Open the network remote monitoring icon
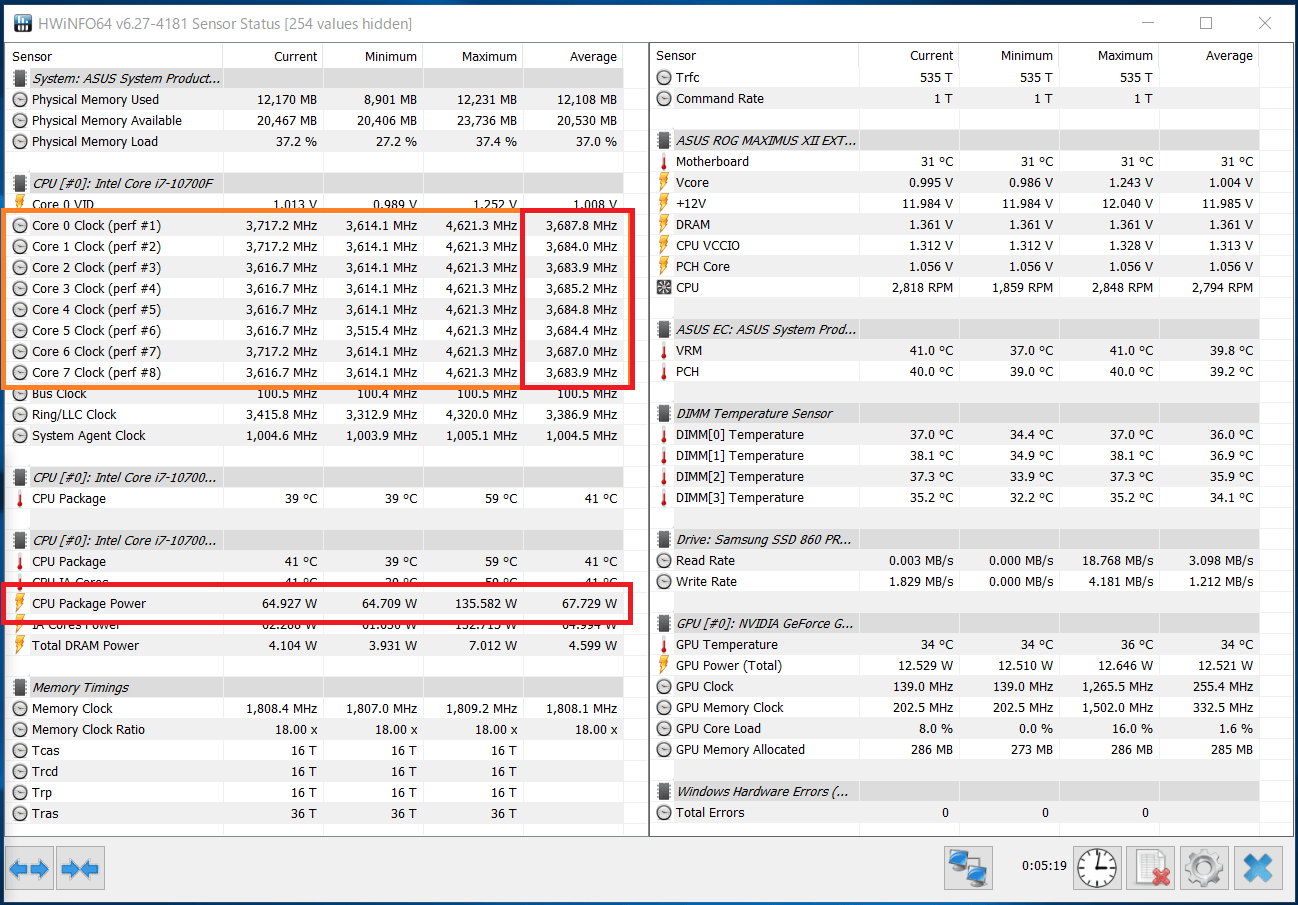 click(x=968, y=868)
